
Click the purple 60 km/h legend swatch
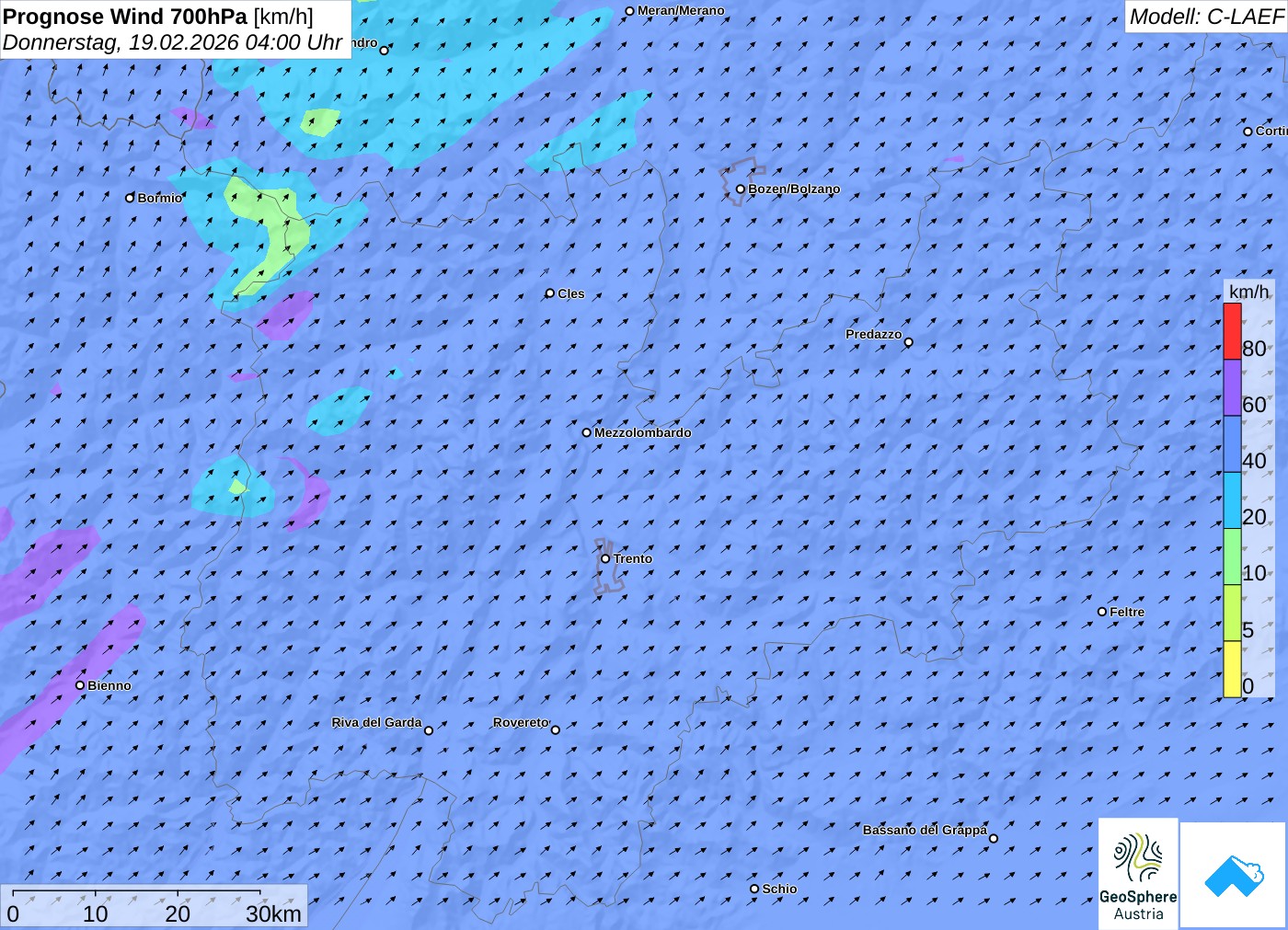(x=1232, y=387)
